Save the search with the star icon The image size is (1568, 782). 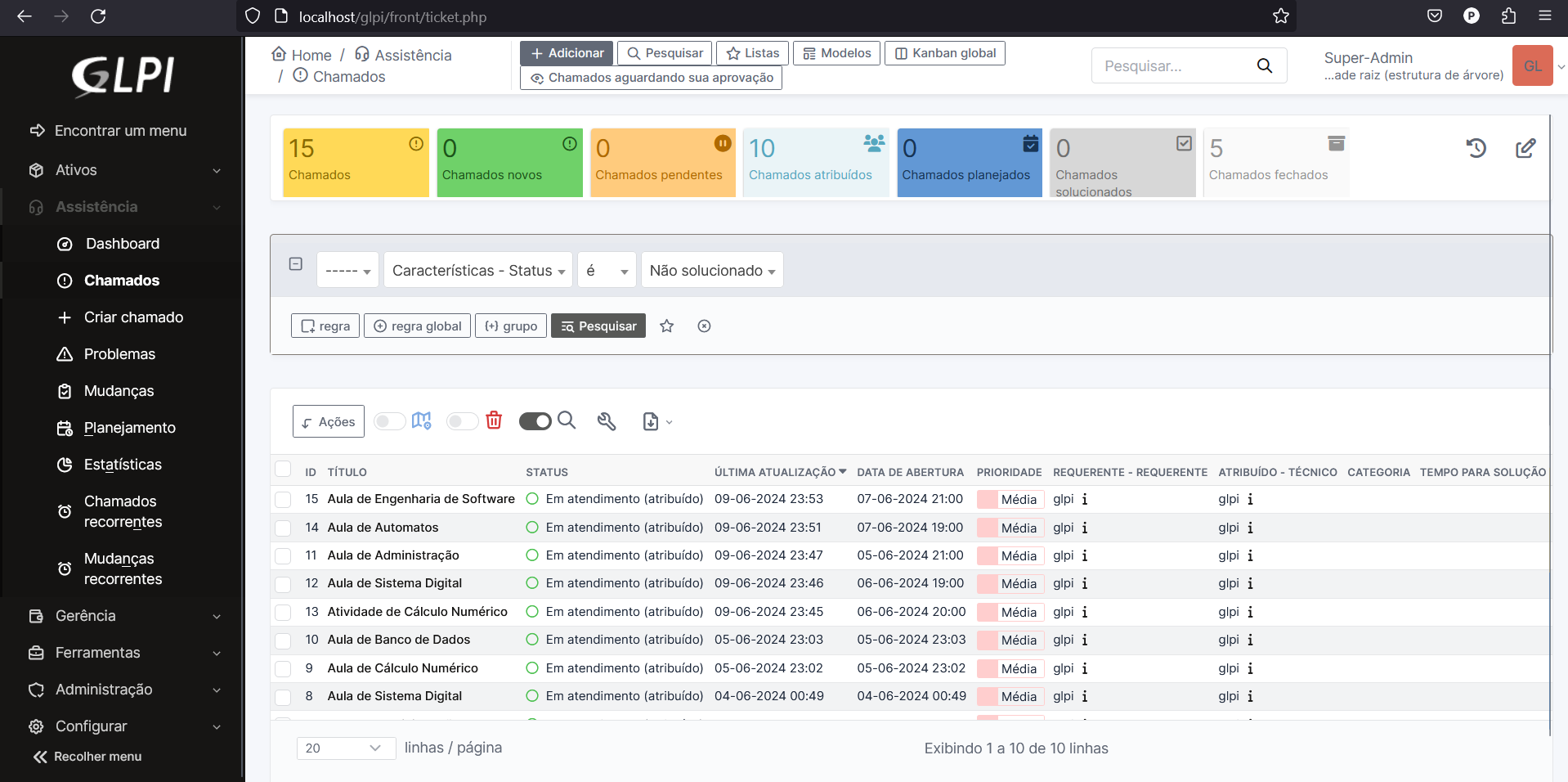point(667,326)
